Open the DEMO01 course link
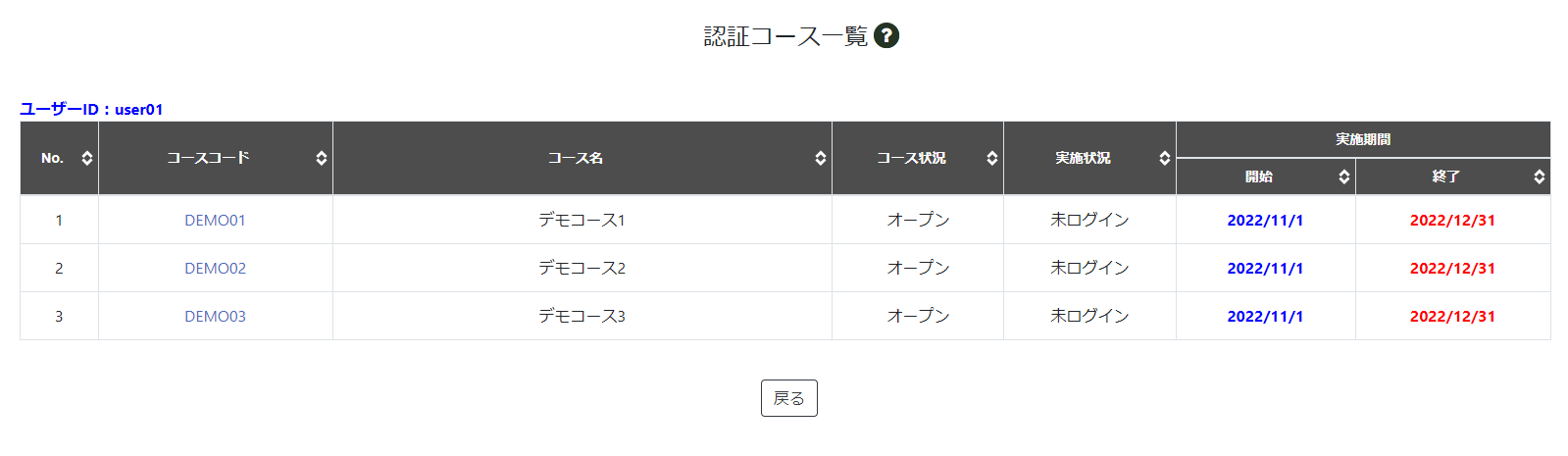The height and width of the screenshot is (456, 1568). click(216, 220)
